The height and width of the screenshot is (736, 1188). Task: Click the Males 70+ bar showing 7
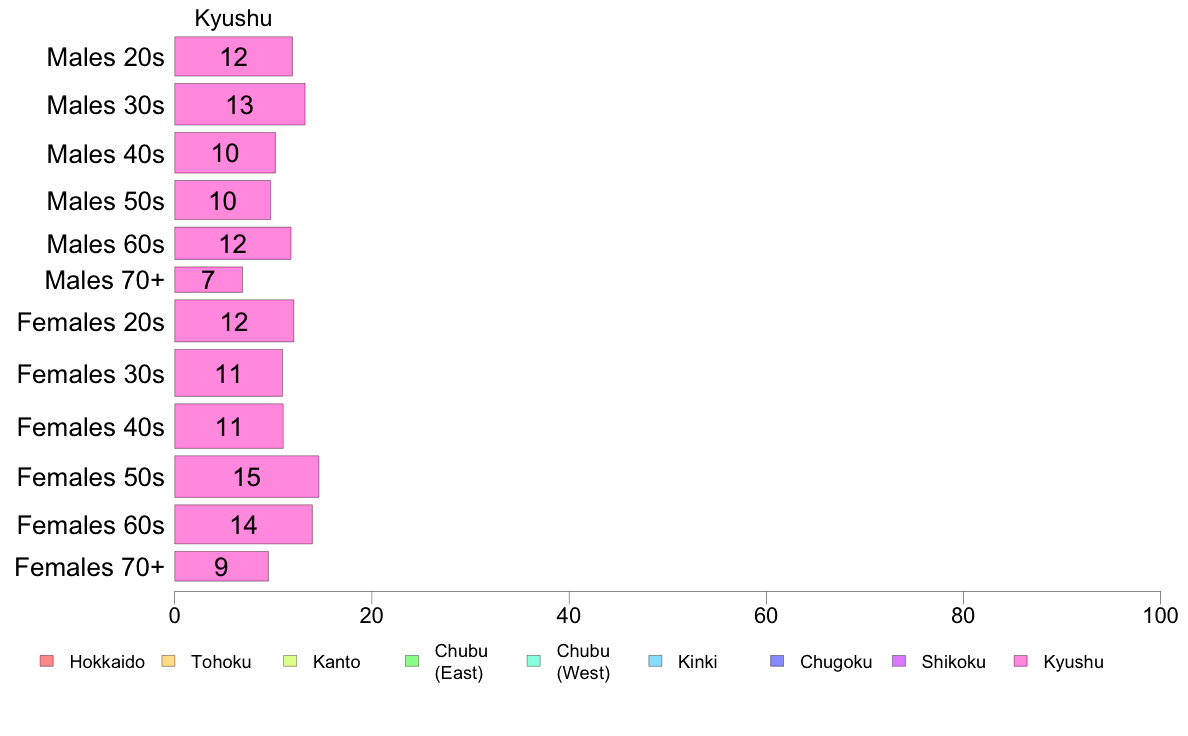click(x=208, y=280)
